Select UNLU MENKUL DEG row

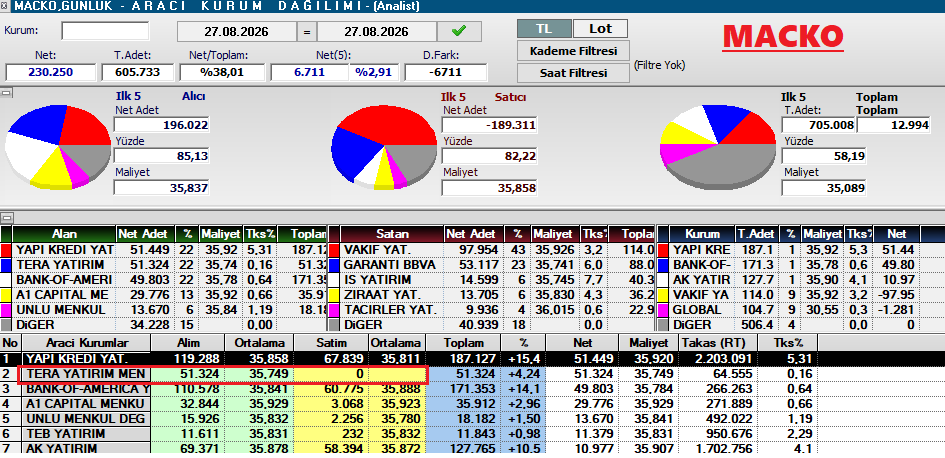coord(472,419)
